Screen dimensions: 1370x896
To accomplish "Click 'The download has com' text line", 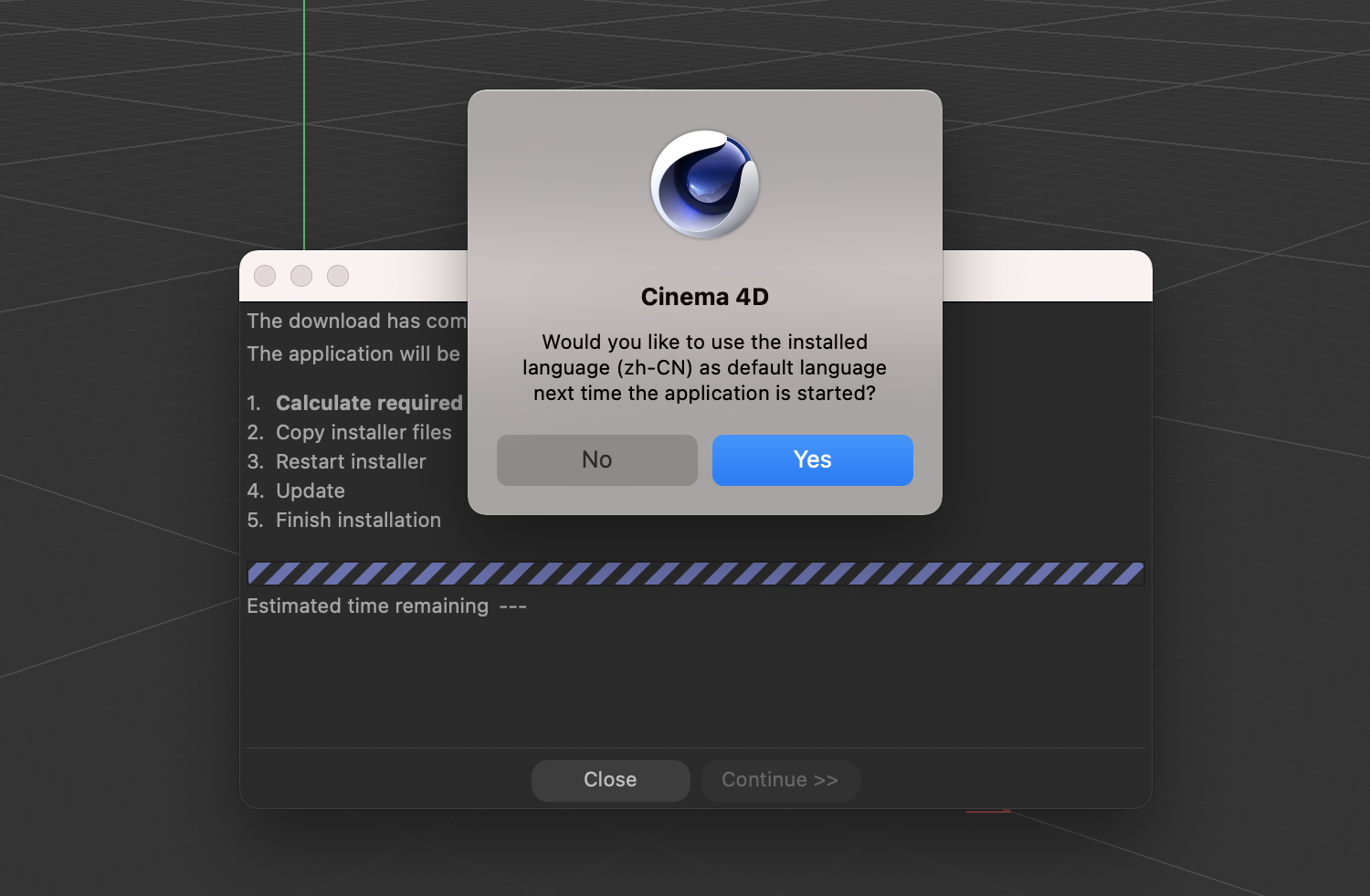I will 356,321.
